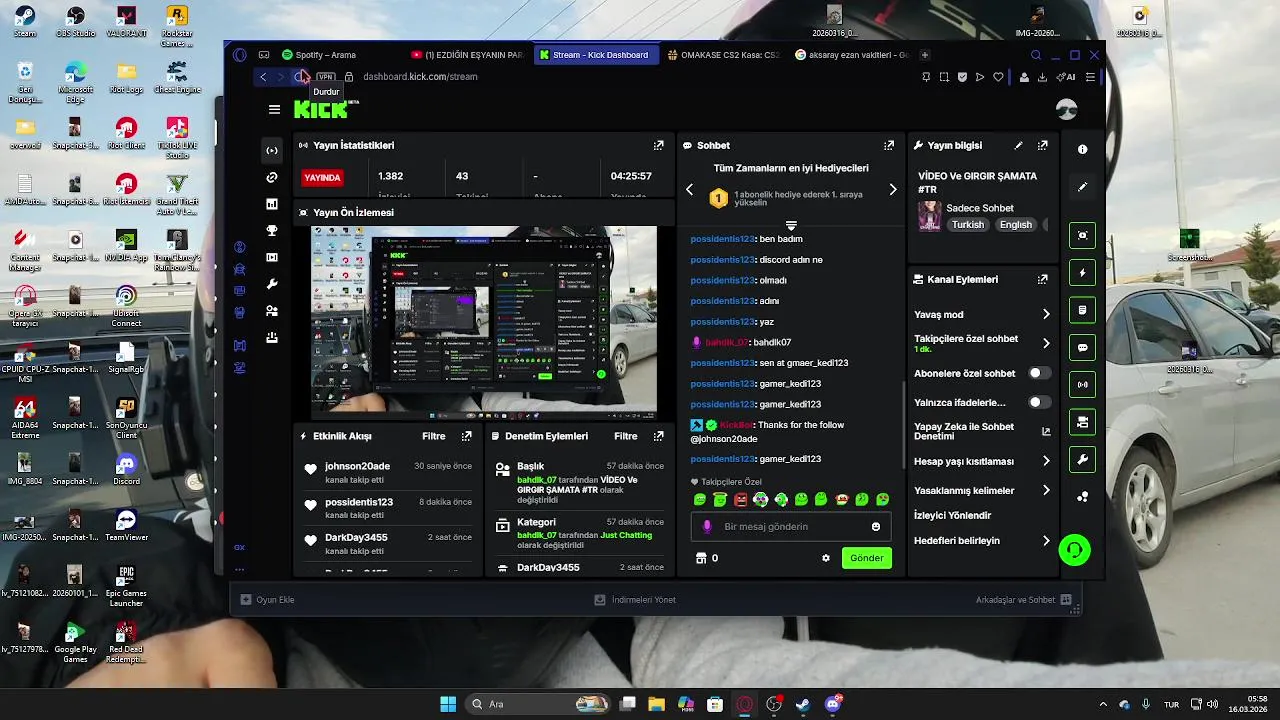Pop out the Yayın İstatistikleri panel

click(658, 145)
